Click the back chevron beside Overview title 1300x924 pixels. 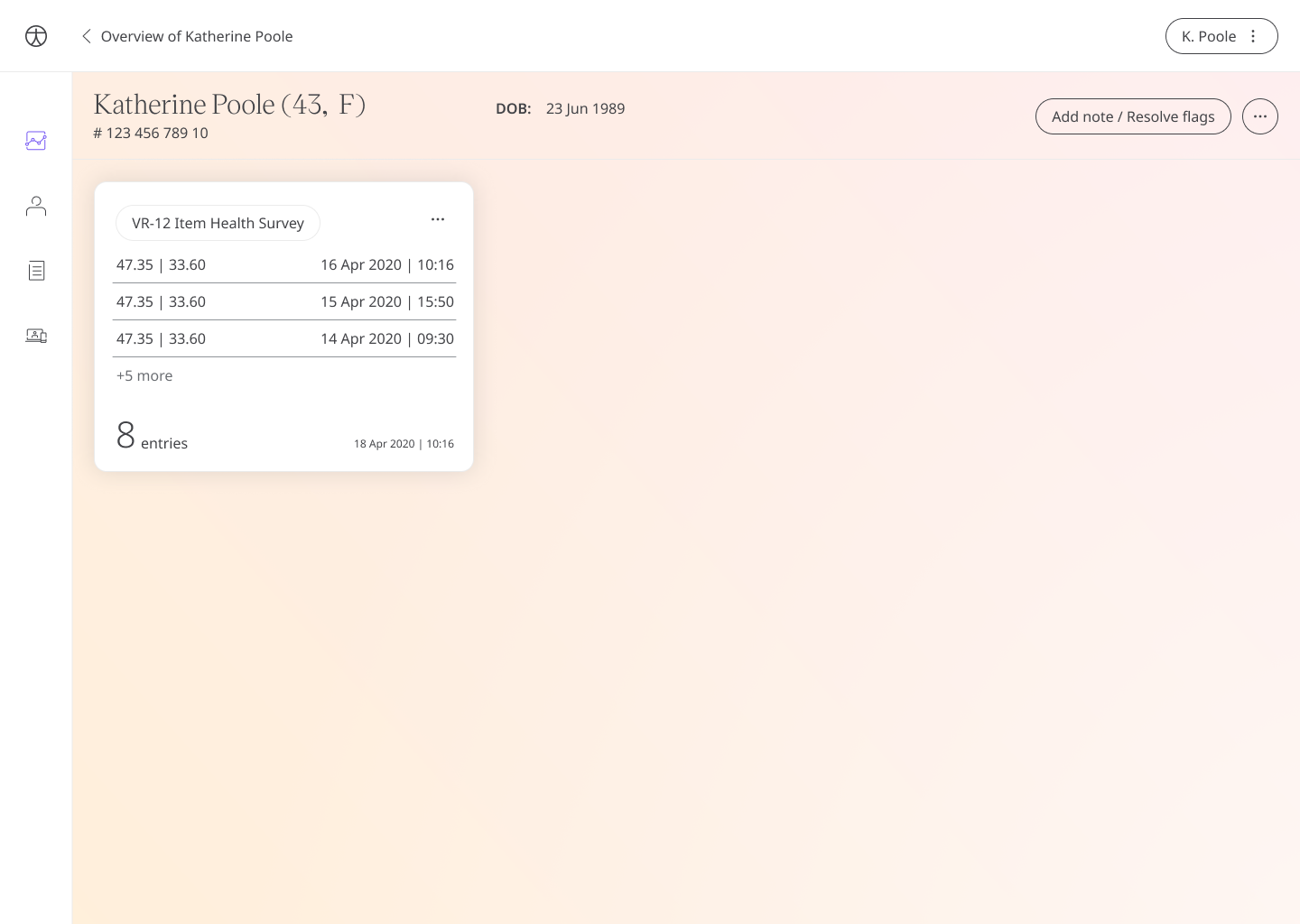tap(87, 36)
